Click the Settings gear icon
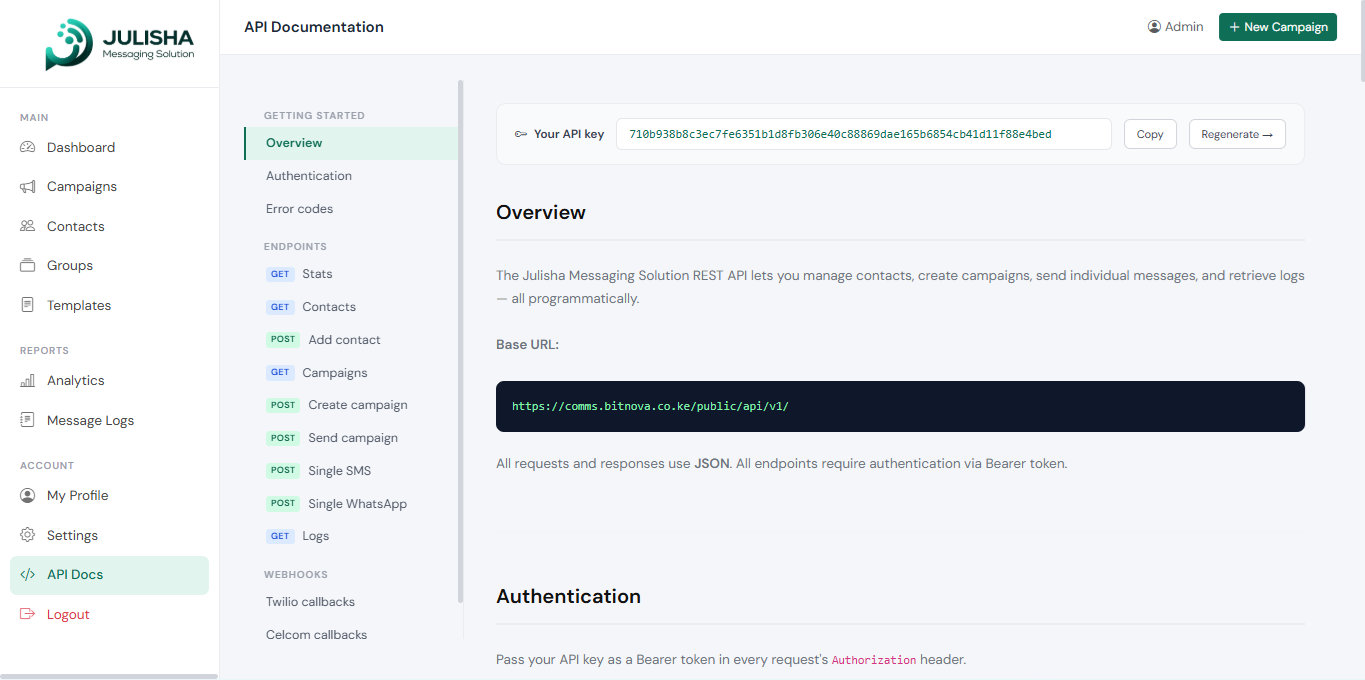The width and height of the screenshot is (1365, 680). [28, 535]
